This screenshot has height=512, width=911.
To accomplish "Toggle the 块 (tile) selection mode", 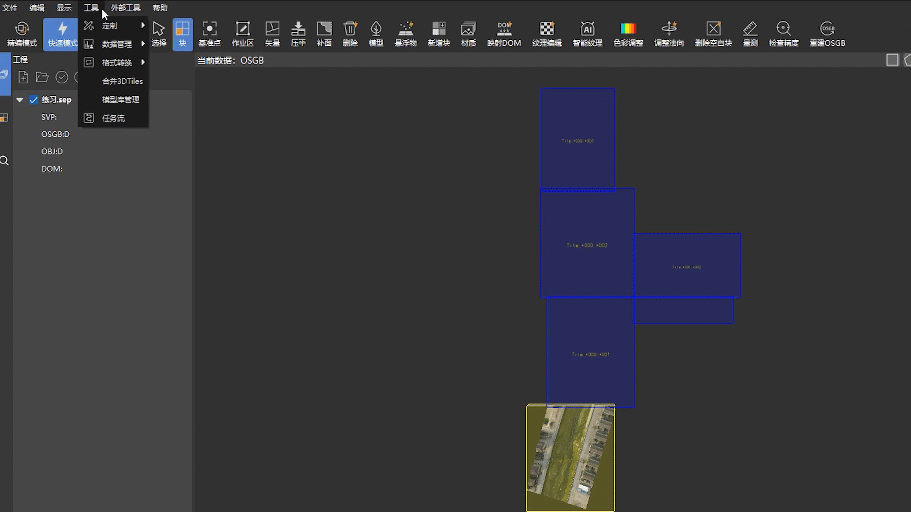I will click(x=182, y=33).
